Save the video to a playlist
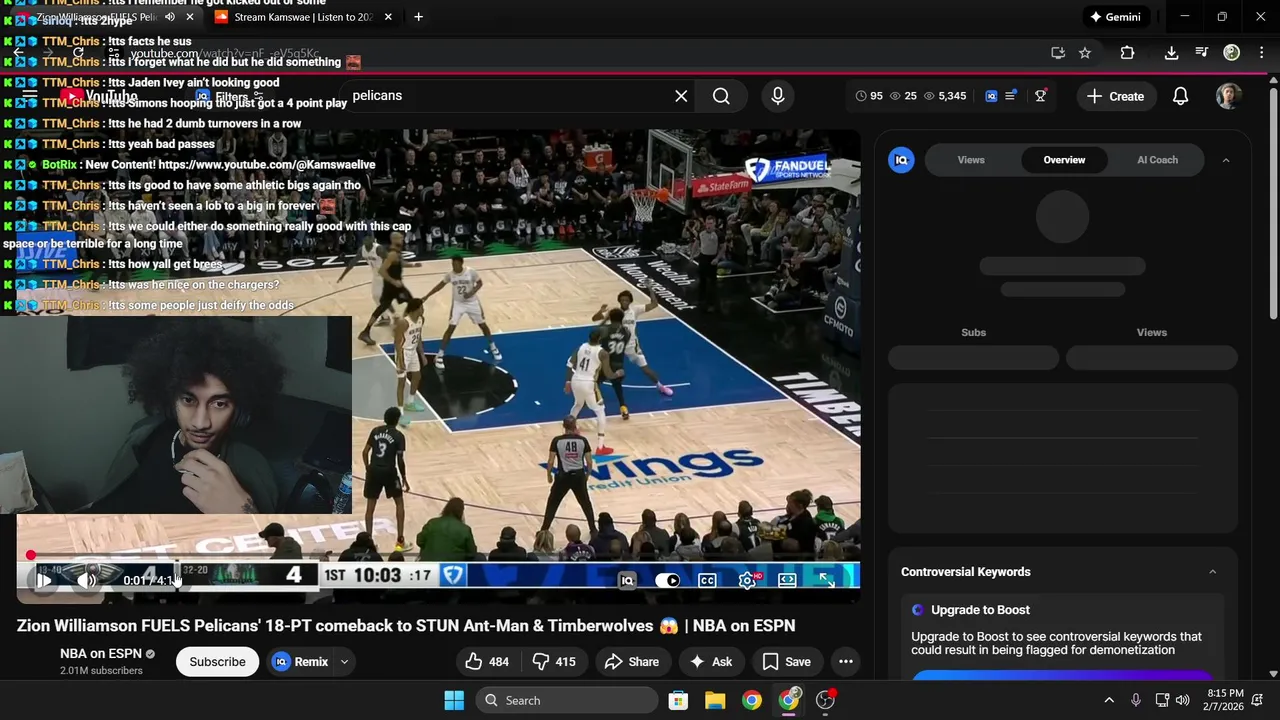 pyautogui.click(x=786, y=662)
